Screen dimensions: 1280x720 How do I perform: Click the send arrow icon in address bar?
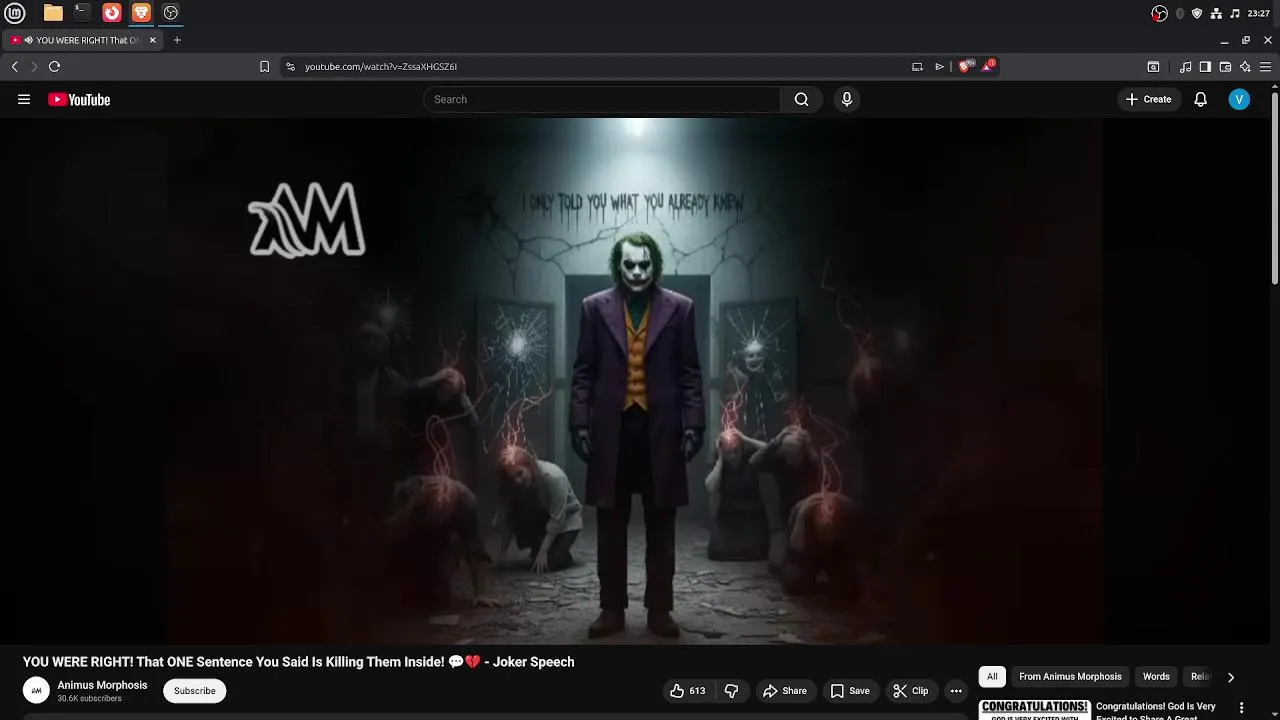click(939, 66)
